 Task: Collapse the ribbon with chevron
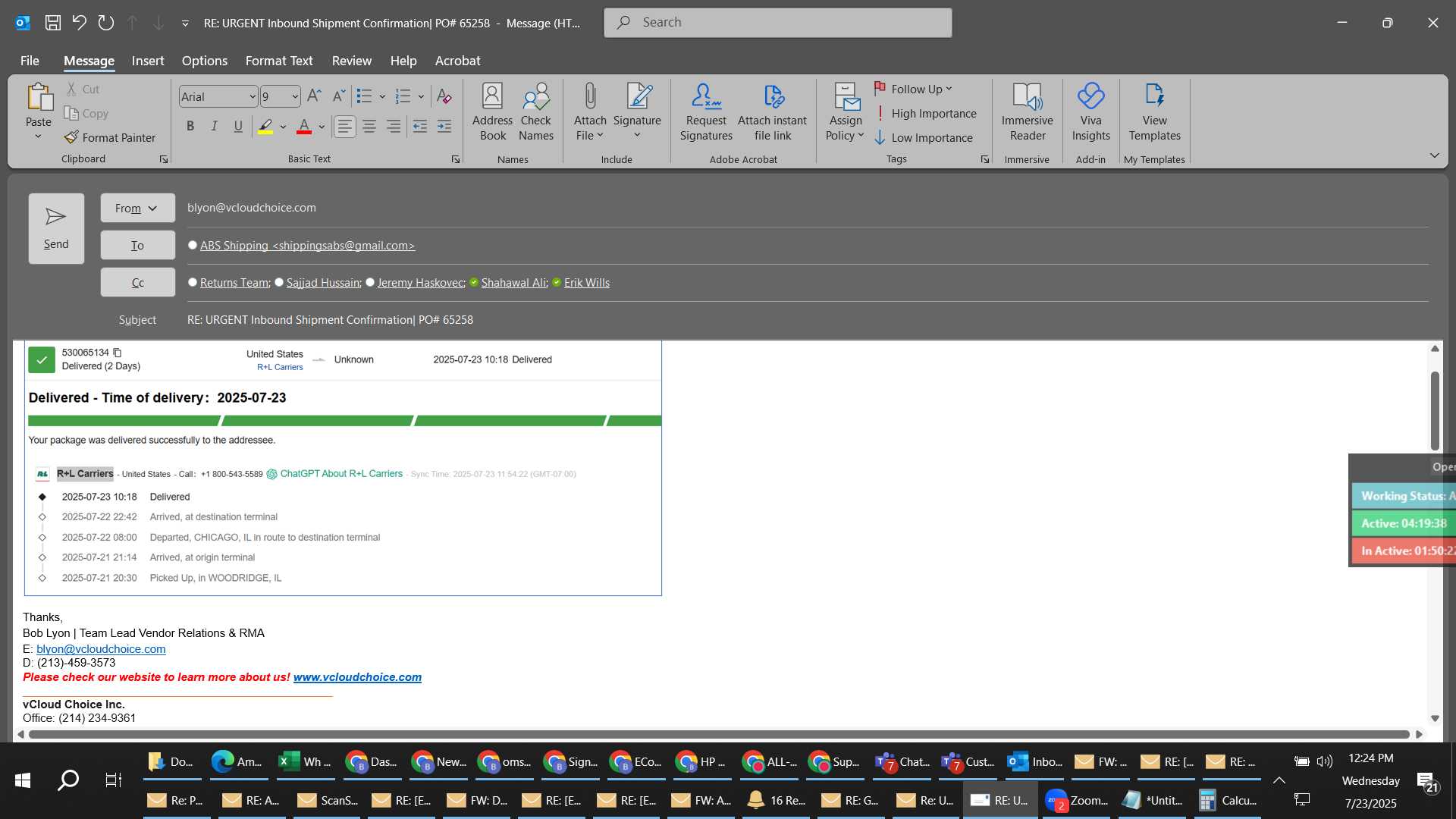point(1434,155)
